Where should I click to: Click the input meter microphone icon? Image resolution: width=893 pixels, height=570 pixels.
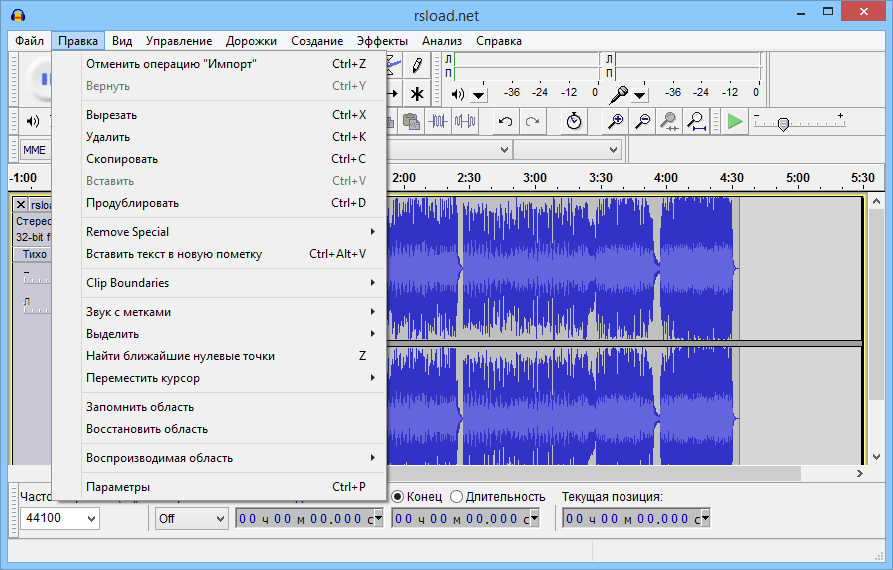click(x=618, y=95)
